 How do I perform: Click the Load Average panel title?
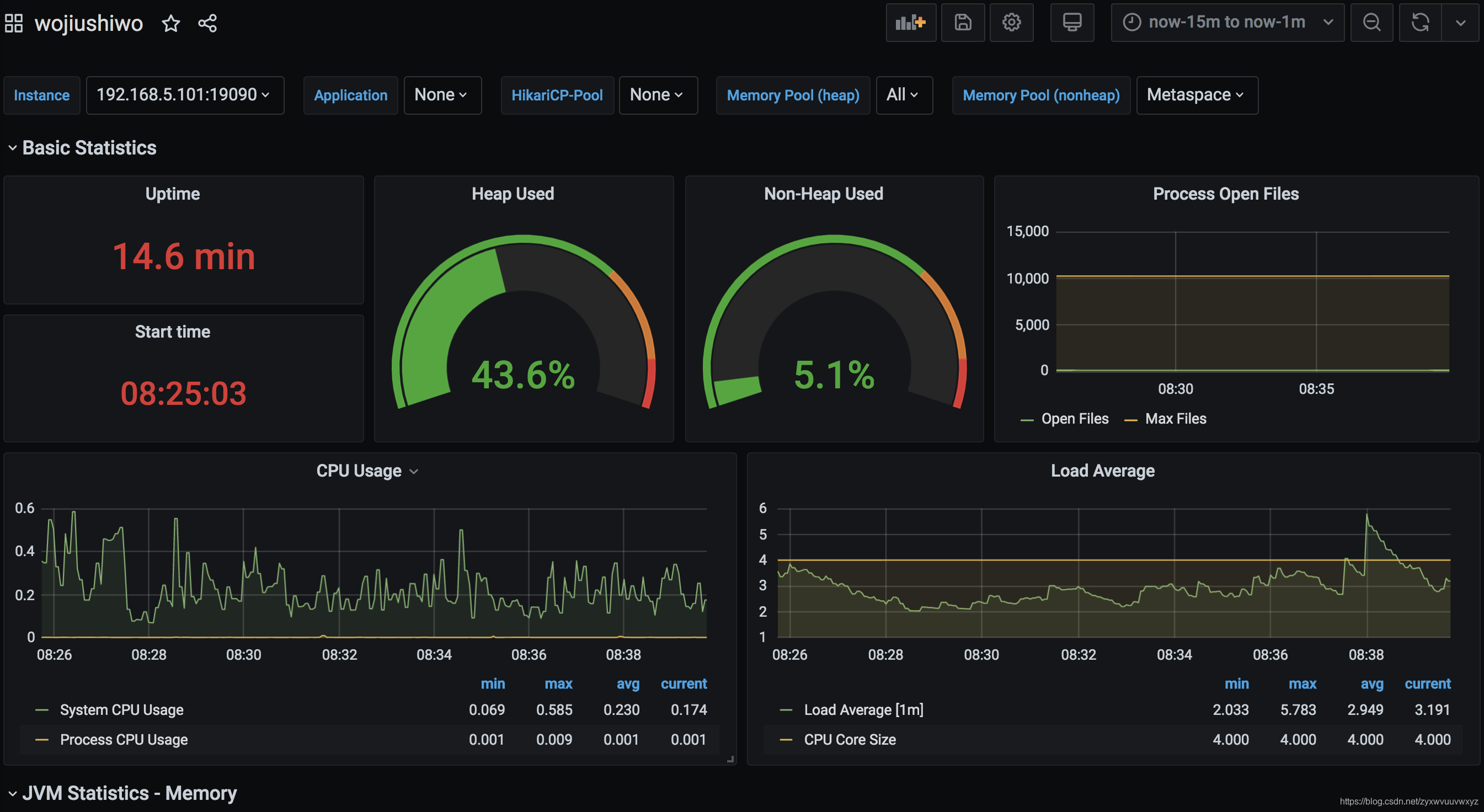(1103, 471)
